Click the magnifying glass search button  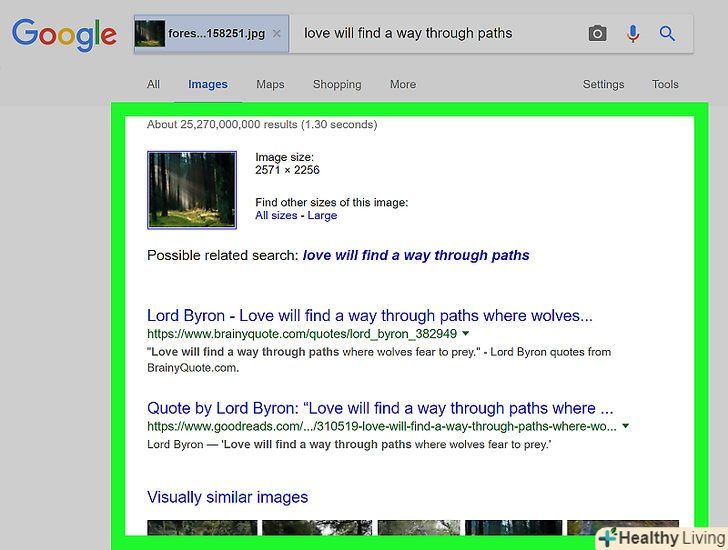pyautogui.click(x=667, y=33)
